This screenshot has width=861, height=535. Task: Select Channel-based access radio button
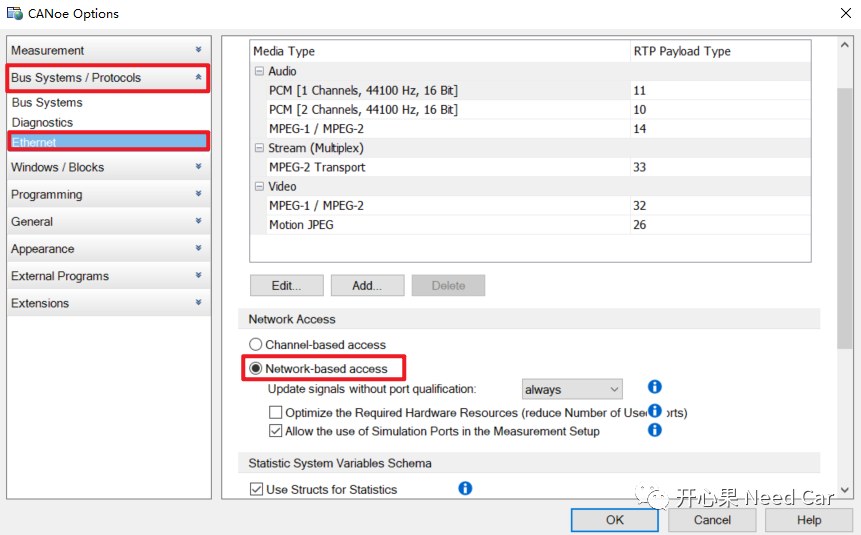pos(256,344)
